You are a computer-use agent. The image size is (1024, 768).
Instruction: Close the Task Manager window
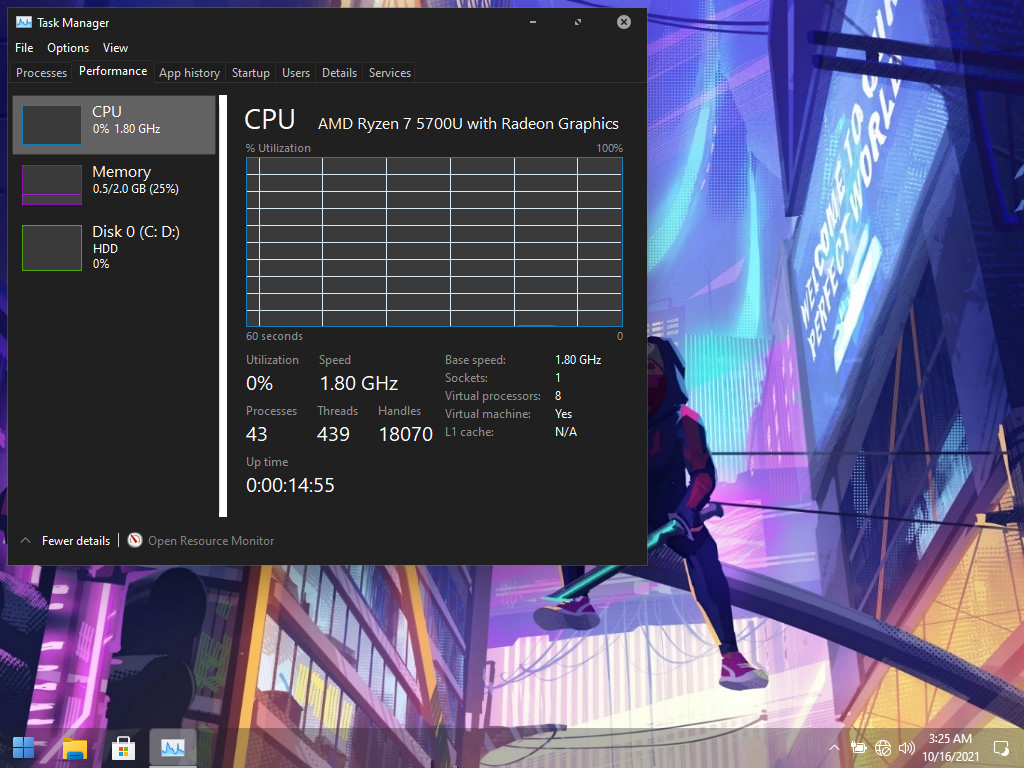tap(624, 22)
